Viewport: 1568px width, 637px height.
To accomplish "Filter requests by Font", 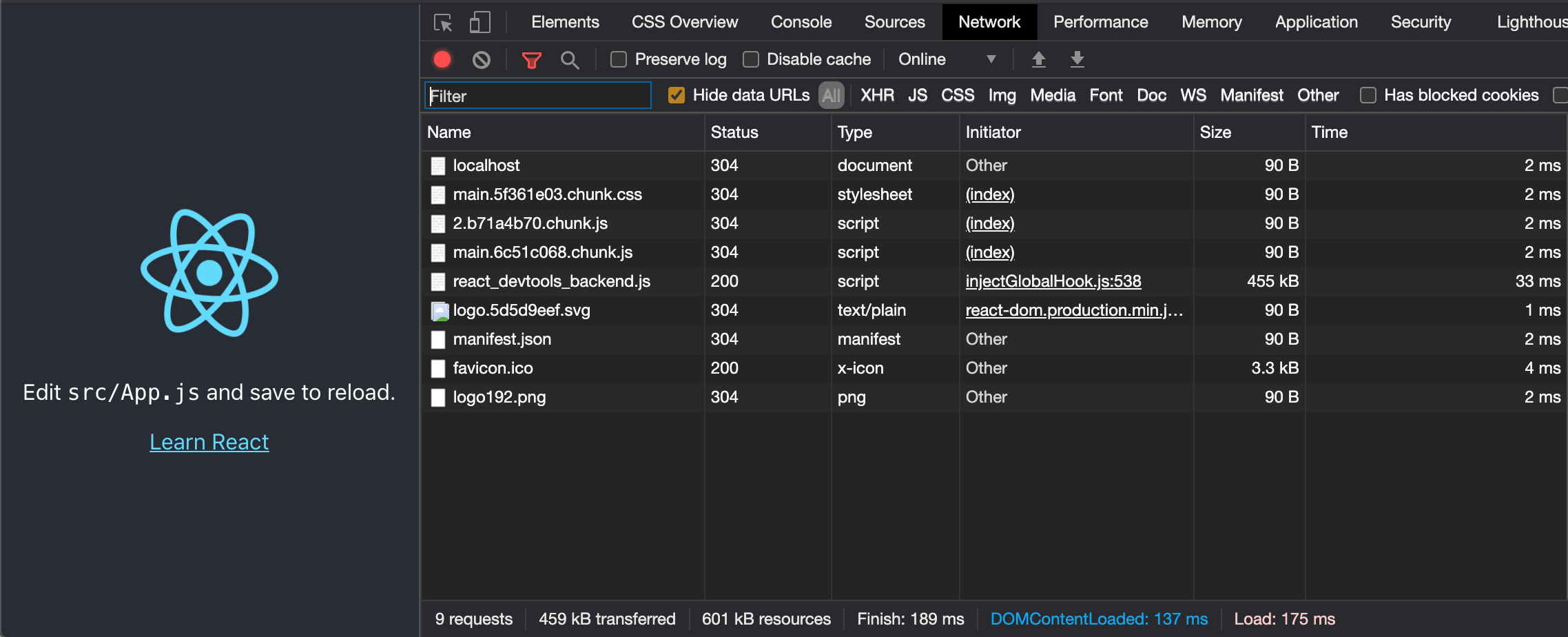I will pyautogui.click(x=1106, y=95).
